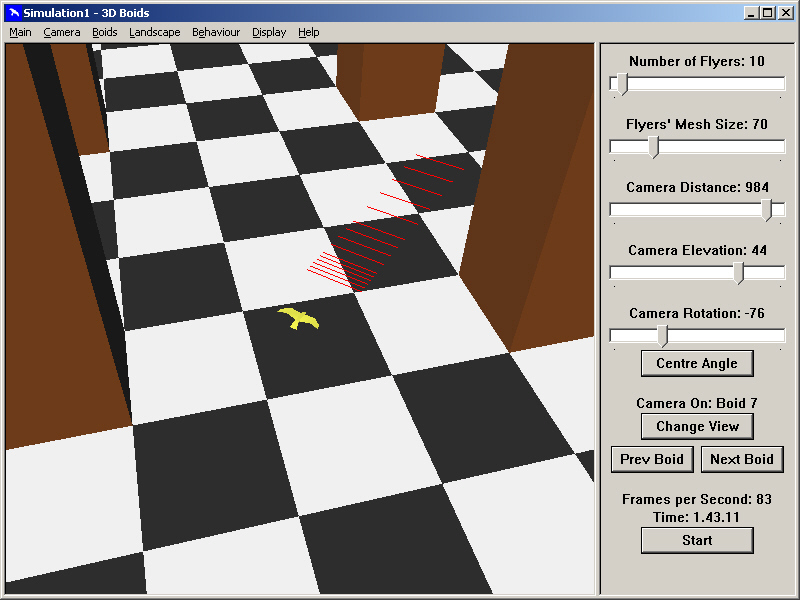Click the Change View button
Screen dimensions: 800x600
pos(697,427)
